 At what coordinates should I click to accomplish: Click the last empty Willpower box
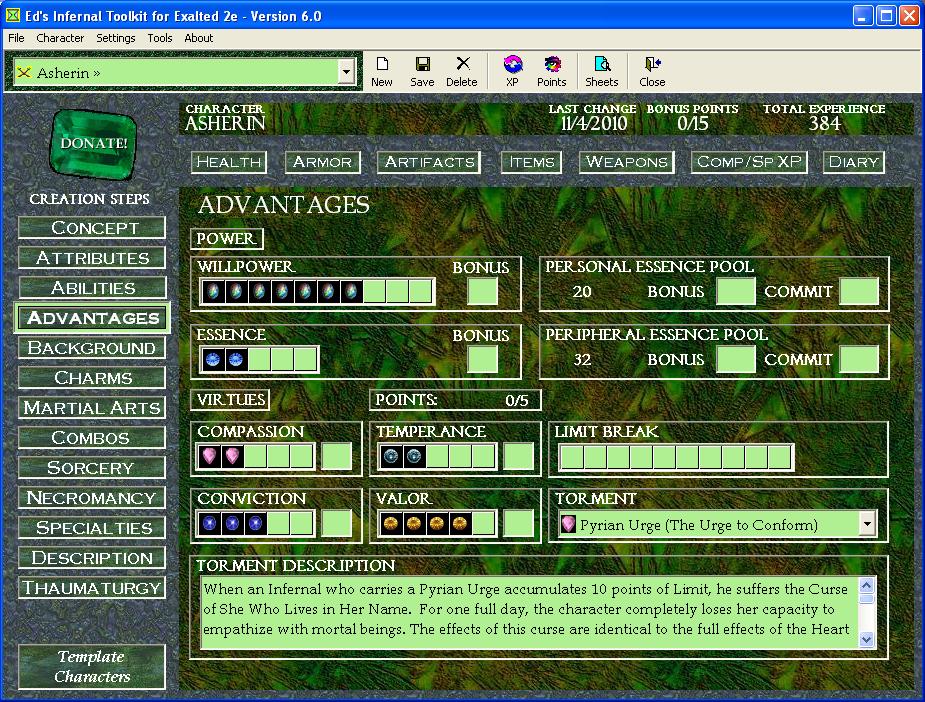point(421,291)
